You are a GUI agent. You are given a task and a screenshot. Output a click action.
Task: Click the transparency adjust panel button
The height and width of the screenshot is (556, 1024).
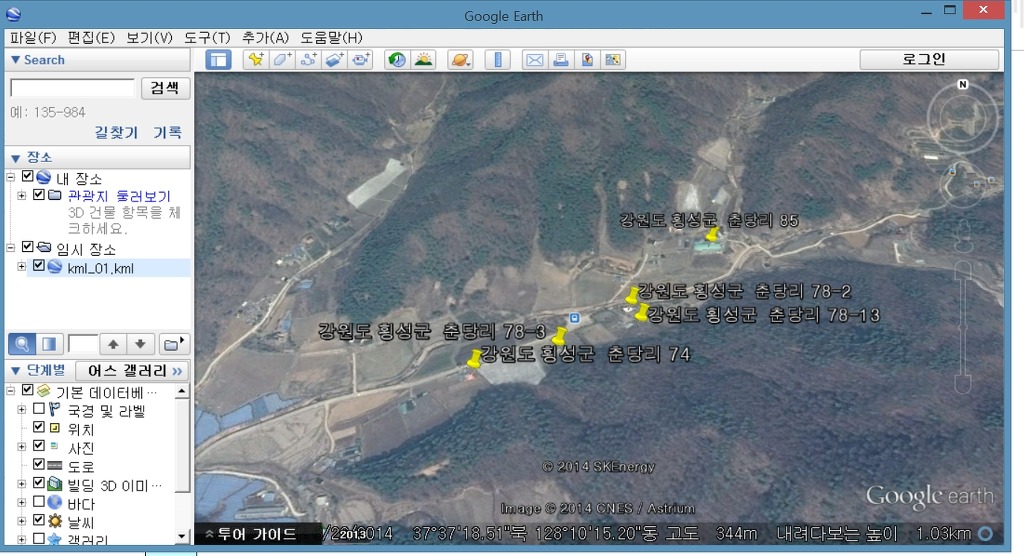coord(50,344)
